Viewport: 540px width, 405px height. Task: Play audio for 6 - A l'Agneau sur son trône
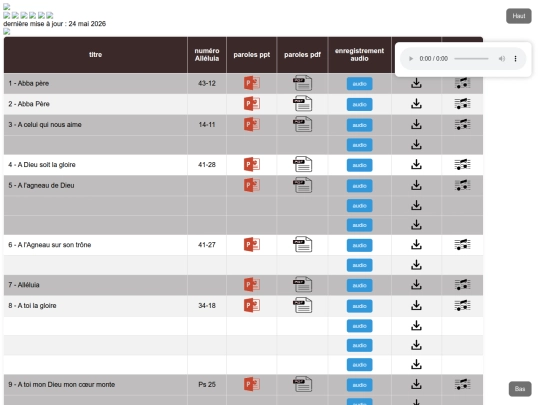[x=359, y=245]
